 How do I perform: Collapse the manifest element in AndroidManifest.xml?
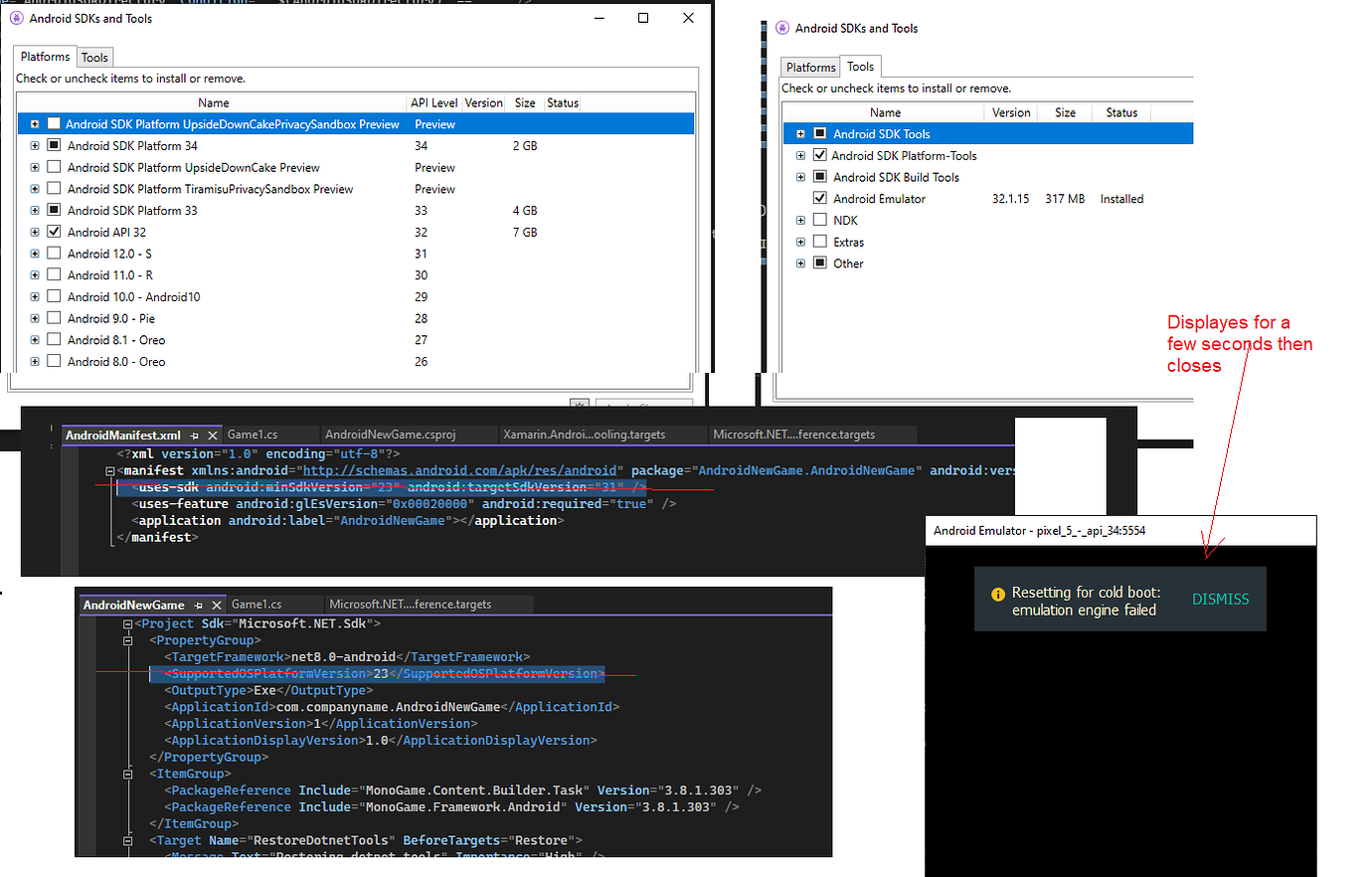109,469
